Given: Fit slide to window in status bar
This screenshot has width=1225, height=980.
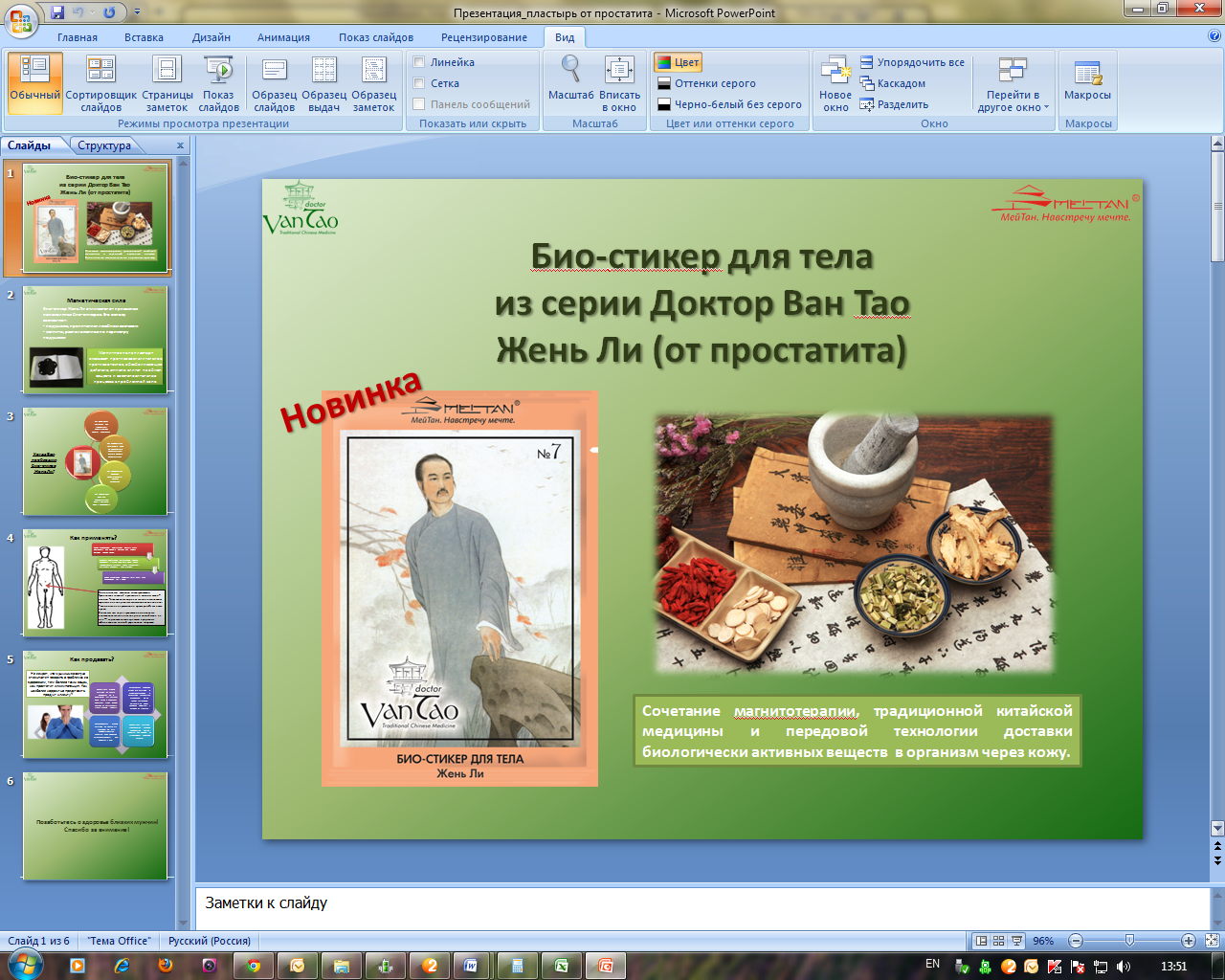Looking at the screenshot, I should tap(1213, 941).
